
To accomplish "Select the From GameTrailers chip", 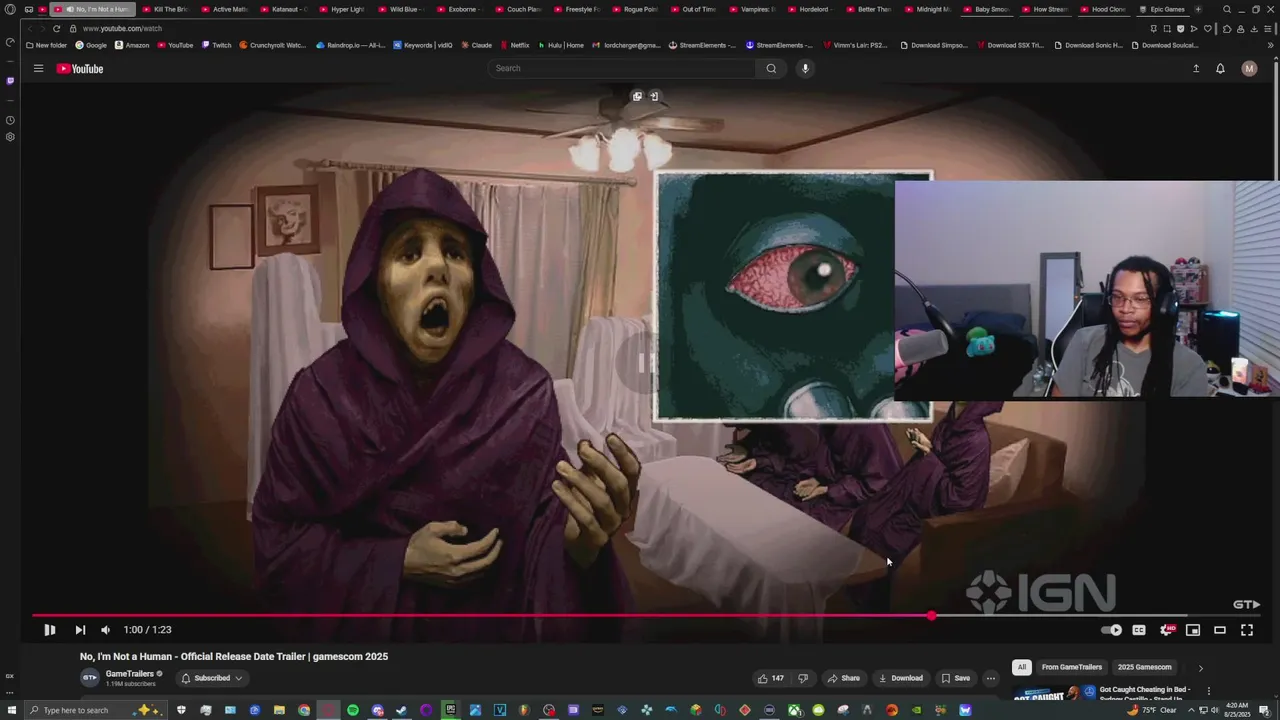I will coord(1071,667).
